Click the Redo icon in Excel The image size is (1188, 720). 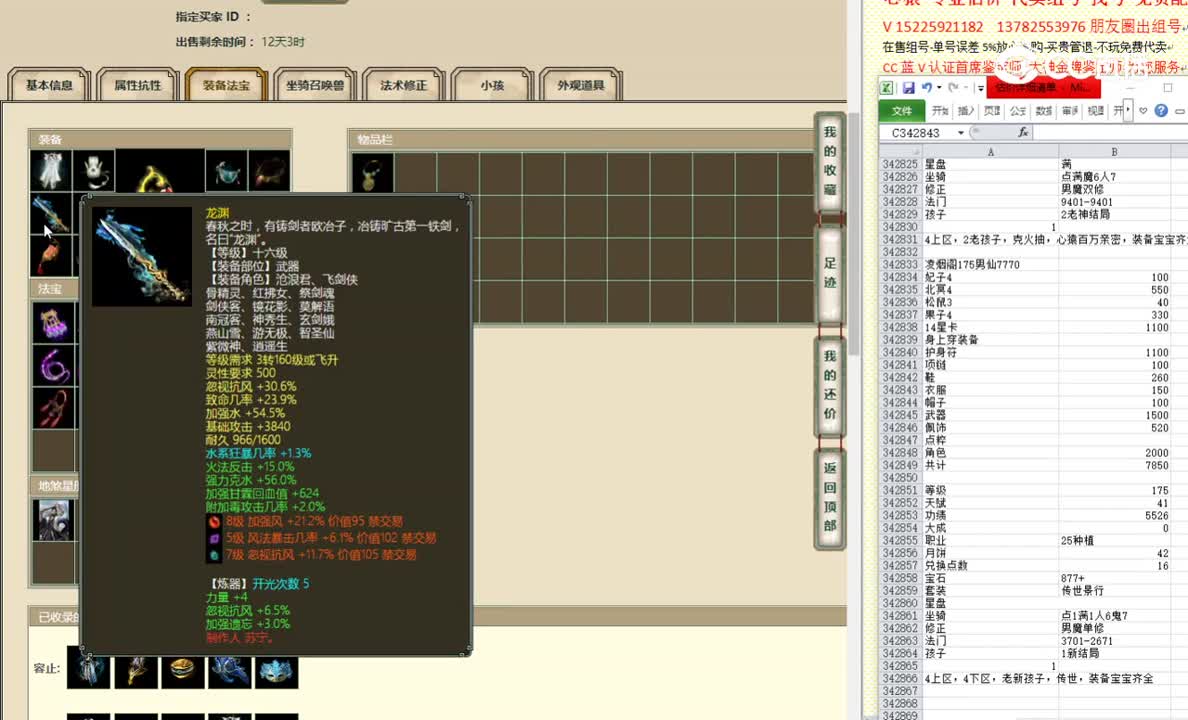pos(952,86)
